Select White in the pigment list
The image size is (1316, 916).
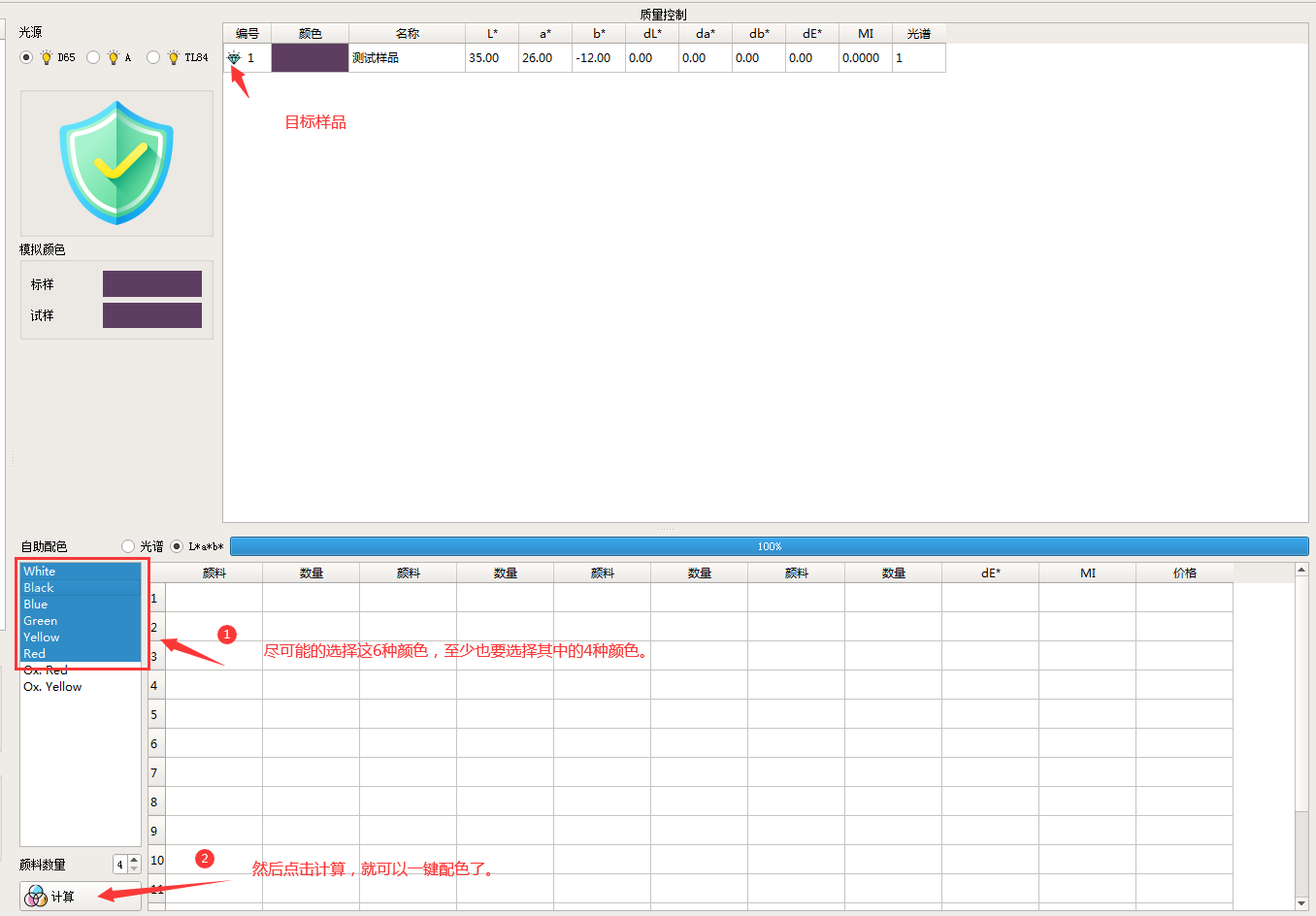click(x=40, y=572)
